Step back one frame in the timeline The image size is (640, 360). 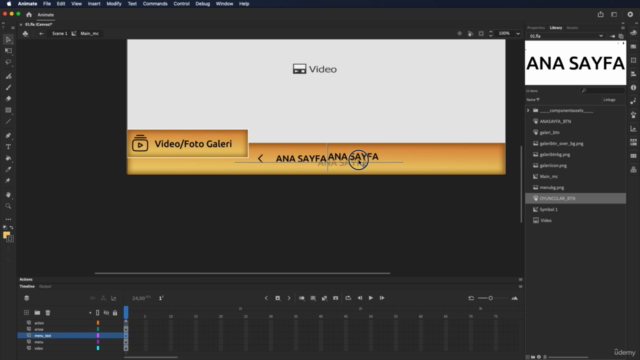[360, 298]
